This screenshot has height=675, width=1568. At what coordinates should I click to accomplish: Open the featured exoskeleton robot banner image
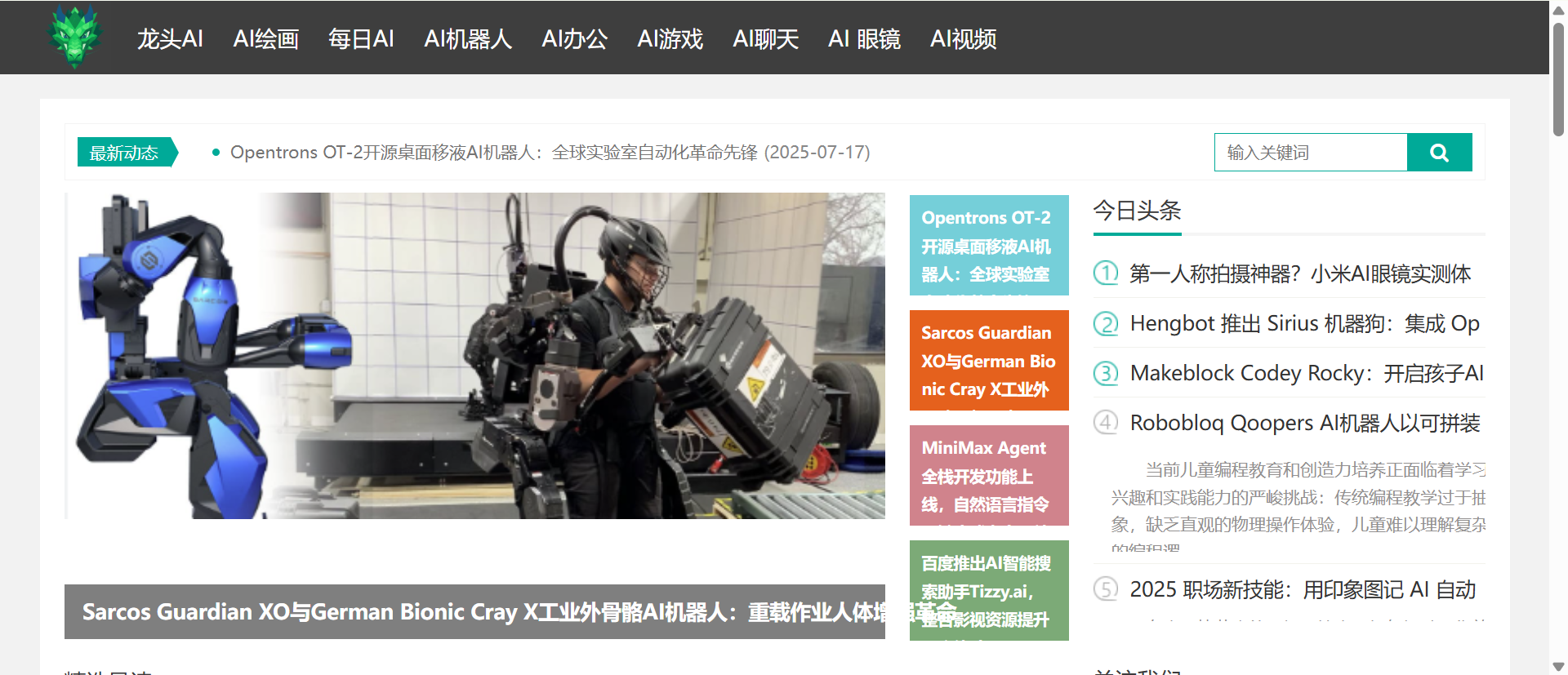point(474,356)
